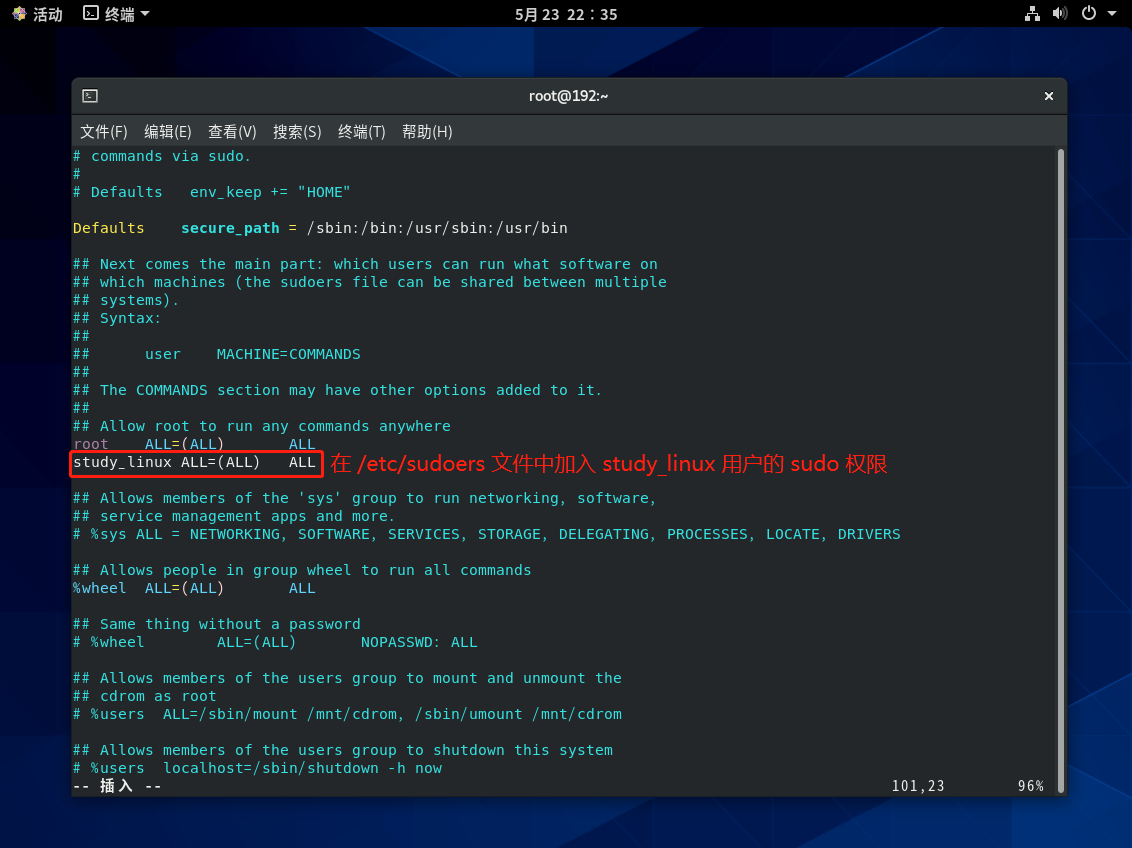This screenshot has height=848, width=1132.
Task: Click the power icon in top bar
Action: click(1089, 14)
